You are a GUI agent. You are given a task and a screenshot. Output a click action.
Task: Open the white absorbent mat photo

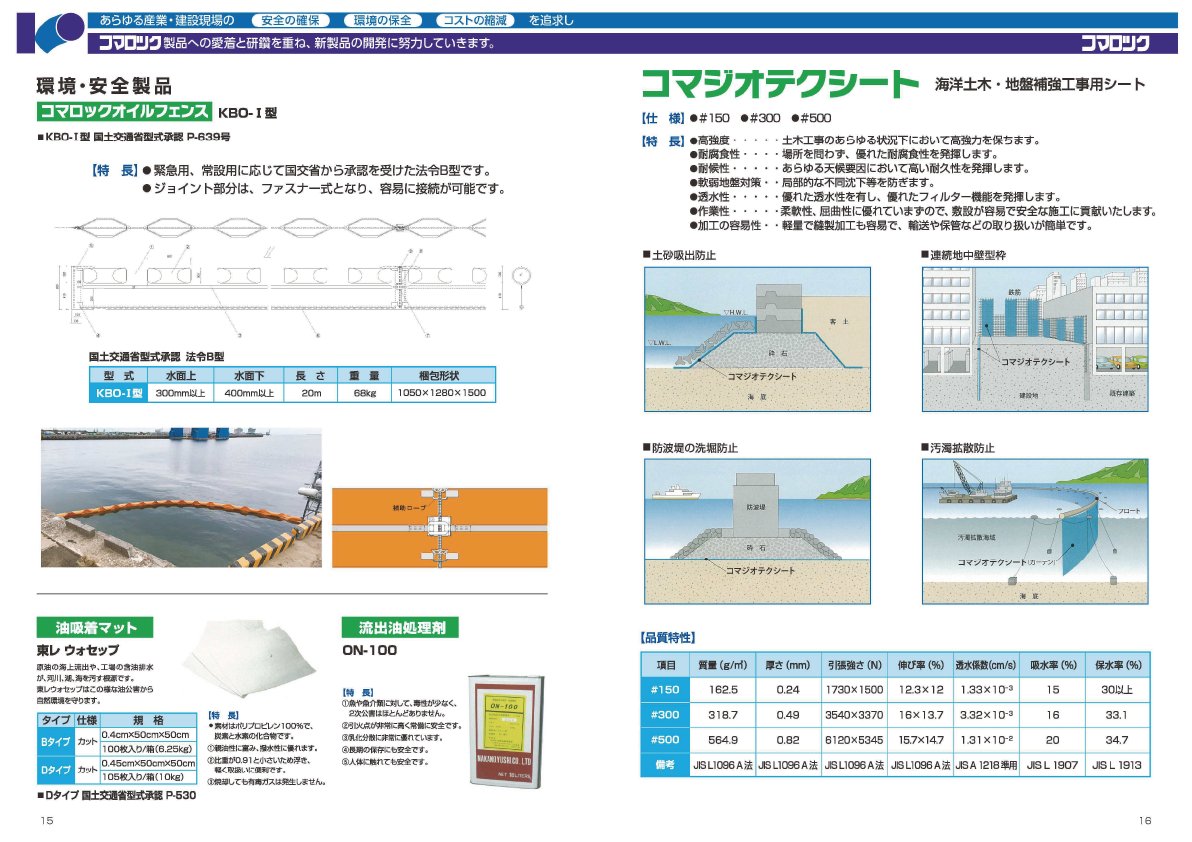click(249, 660)
